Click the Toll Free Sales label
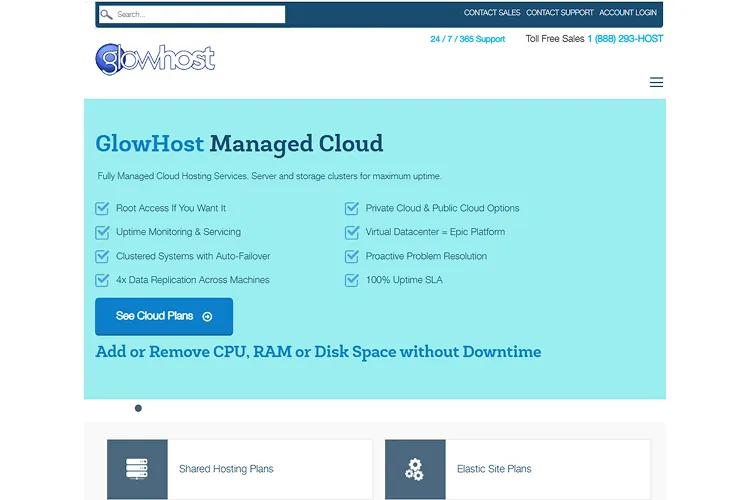This screenshot has width=750, height=500. point(555,39)
